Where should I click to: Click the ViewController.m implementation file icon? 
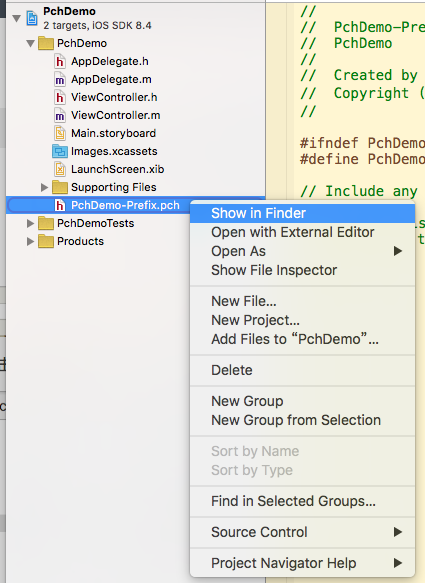59,116
